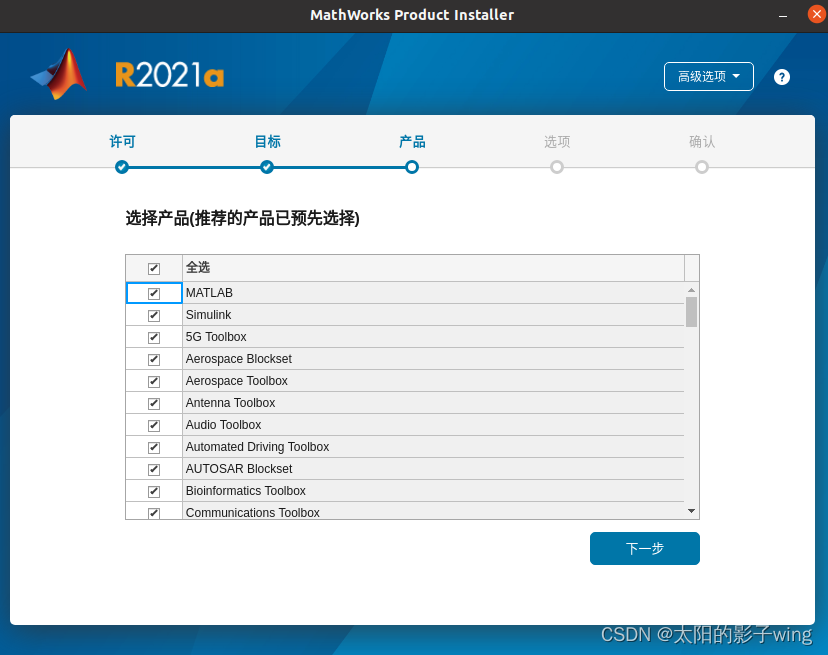Go back to the 许可 step label
Viewport: 828px width, 655px height.
click(122, 142)
